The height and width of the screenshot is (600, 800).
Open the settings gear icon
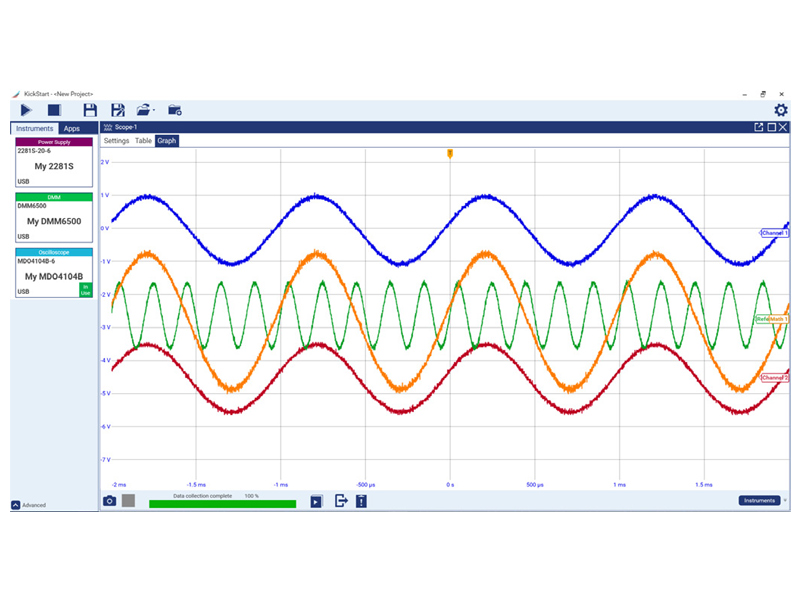(x=781, y=110)
